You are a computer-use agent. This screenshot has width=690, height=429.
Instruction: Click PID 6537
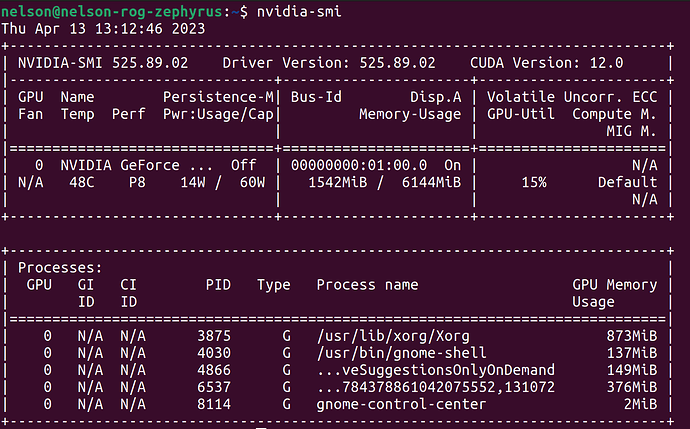(214, 387)
